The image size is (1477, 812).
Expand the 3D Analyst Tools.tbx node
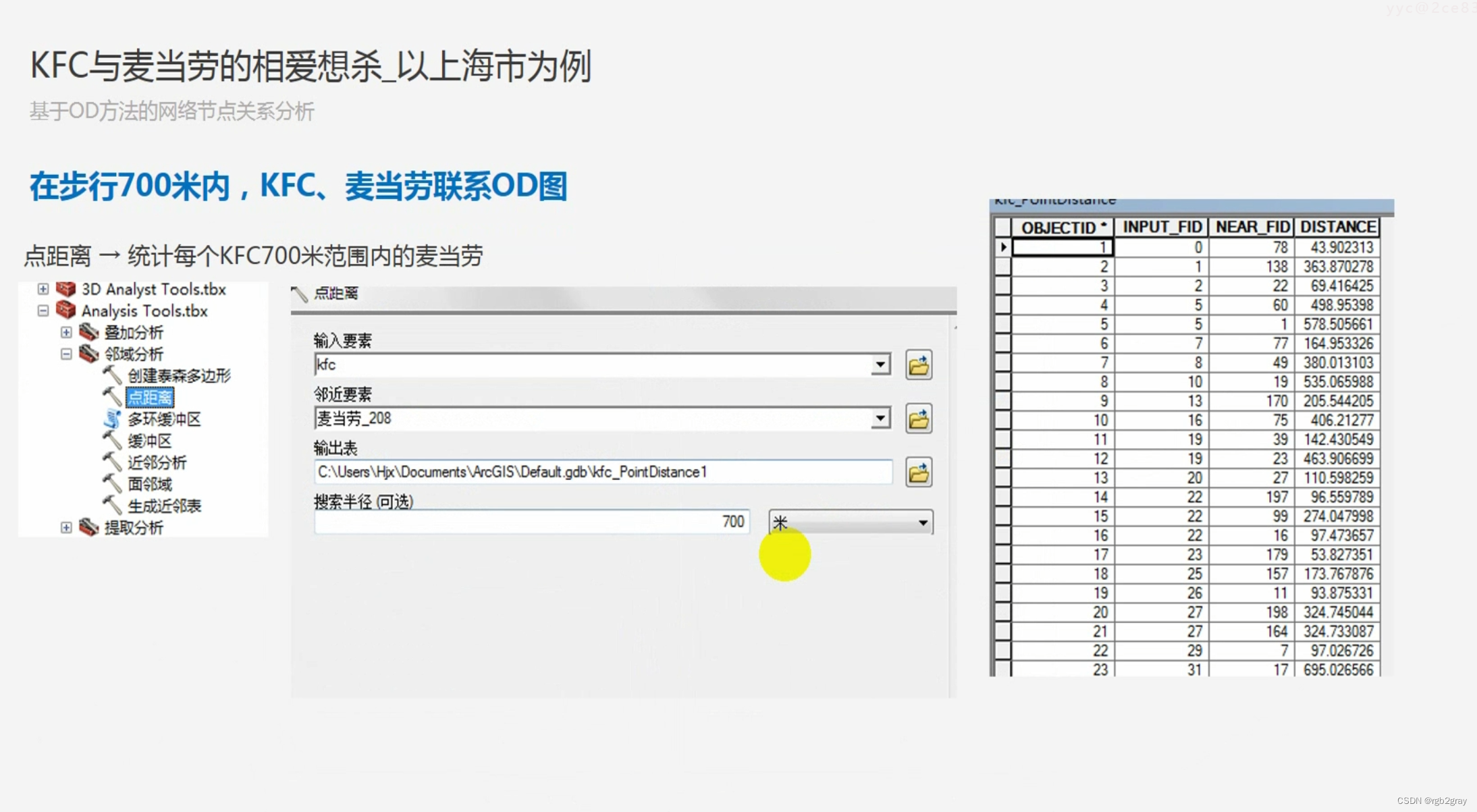coord(43,289)
